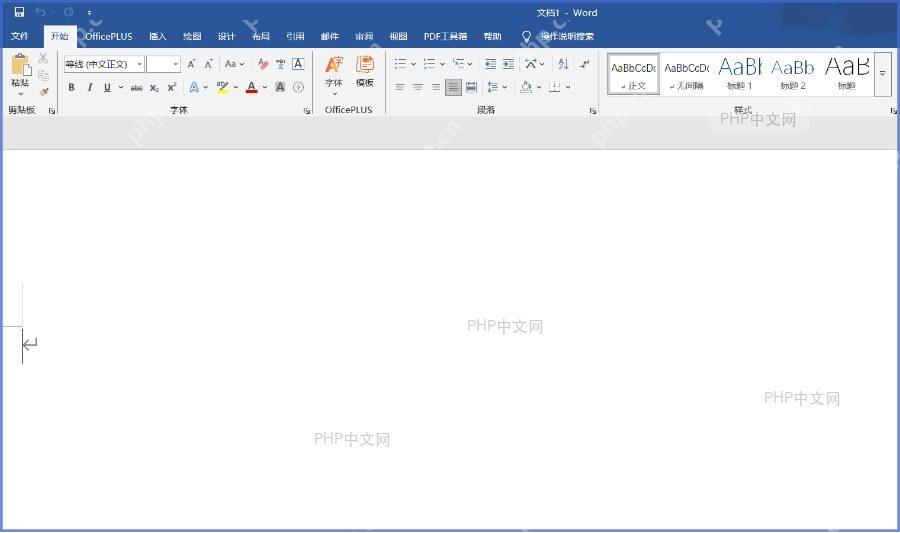Switch to the OfficePLUS tab
Screen dimensions: 900x533
[x=108, y=36]
